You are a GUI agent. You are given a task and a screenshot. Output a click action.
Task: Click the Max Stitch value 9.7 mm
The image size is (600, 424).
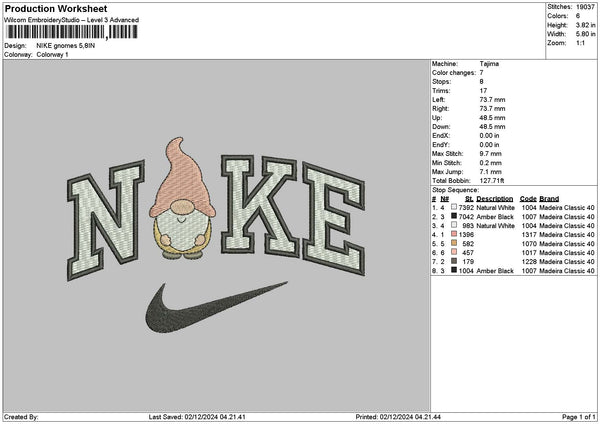[x=491, y=154]
